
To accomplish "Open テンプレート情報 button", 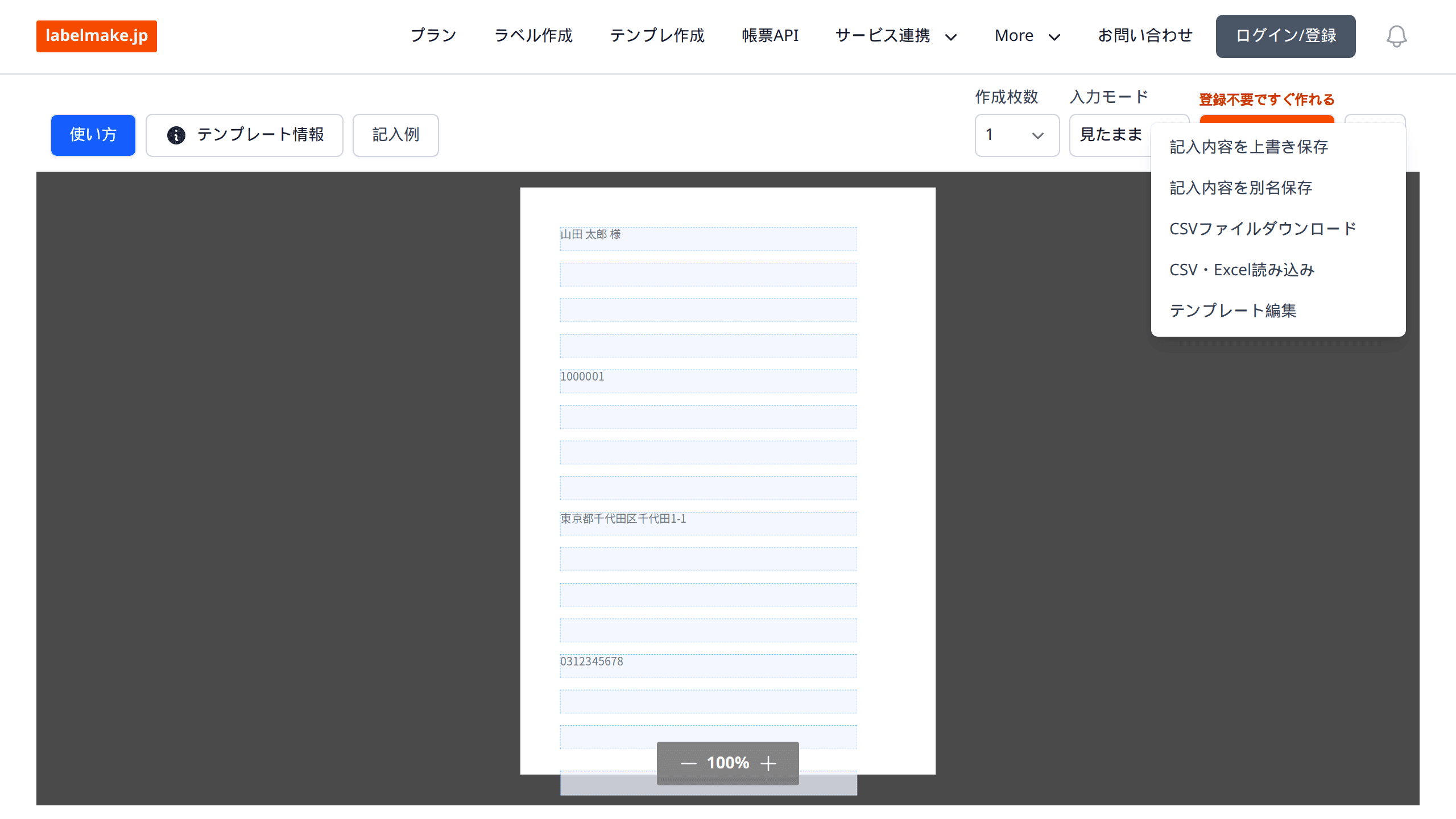I will click(245, 135).
